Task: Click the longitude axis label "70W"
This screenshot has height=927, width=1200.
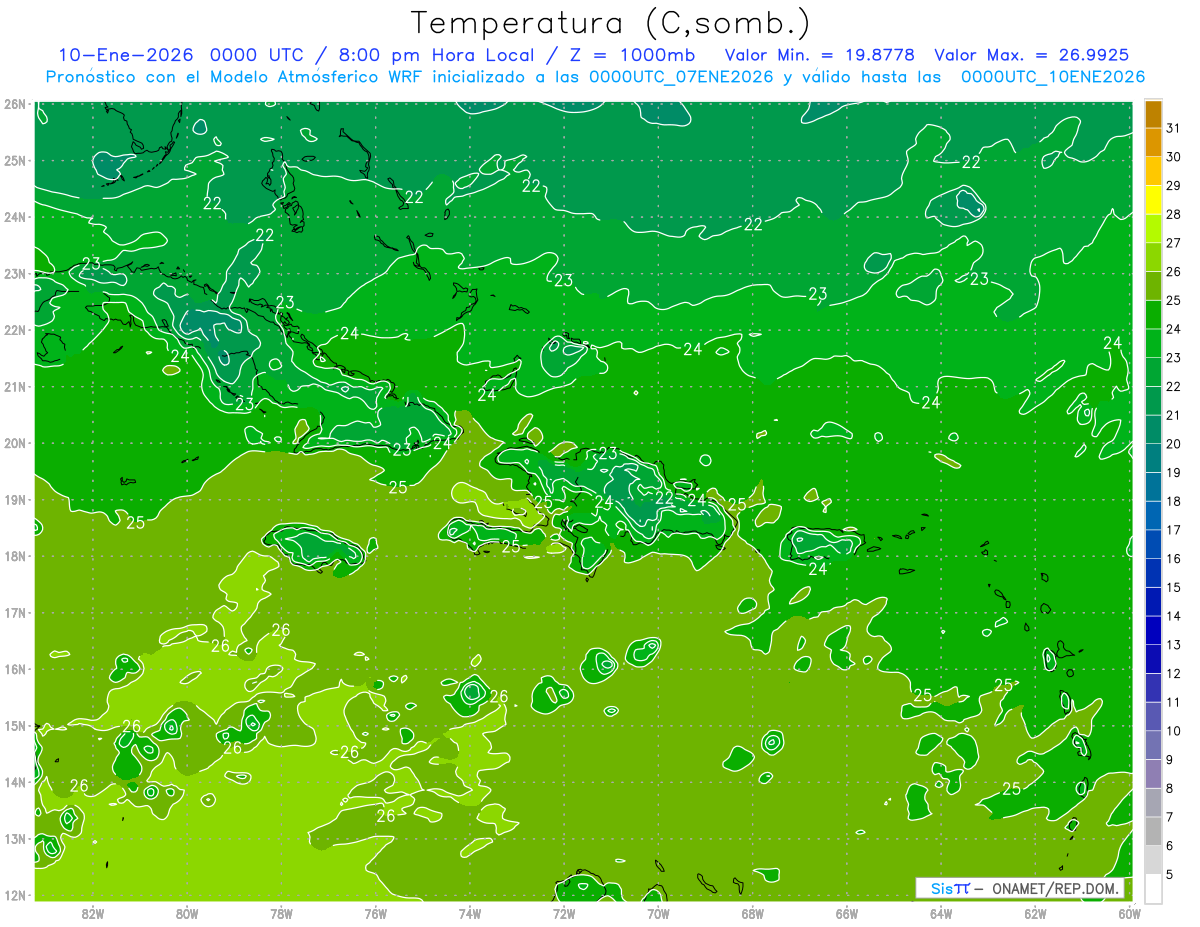Action: tap(658, 913)
